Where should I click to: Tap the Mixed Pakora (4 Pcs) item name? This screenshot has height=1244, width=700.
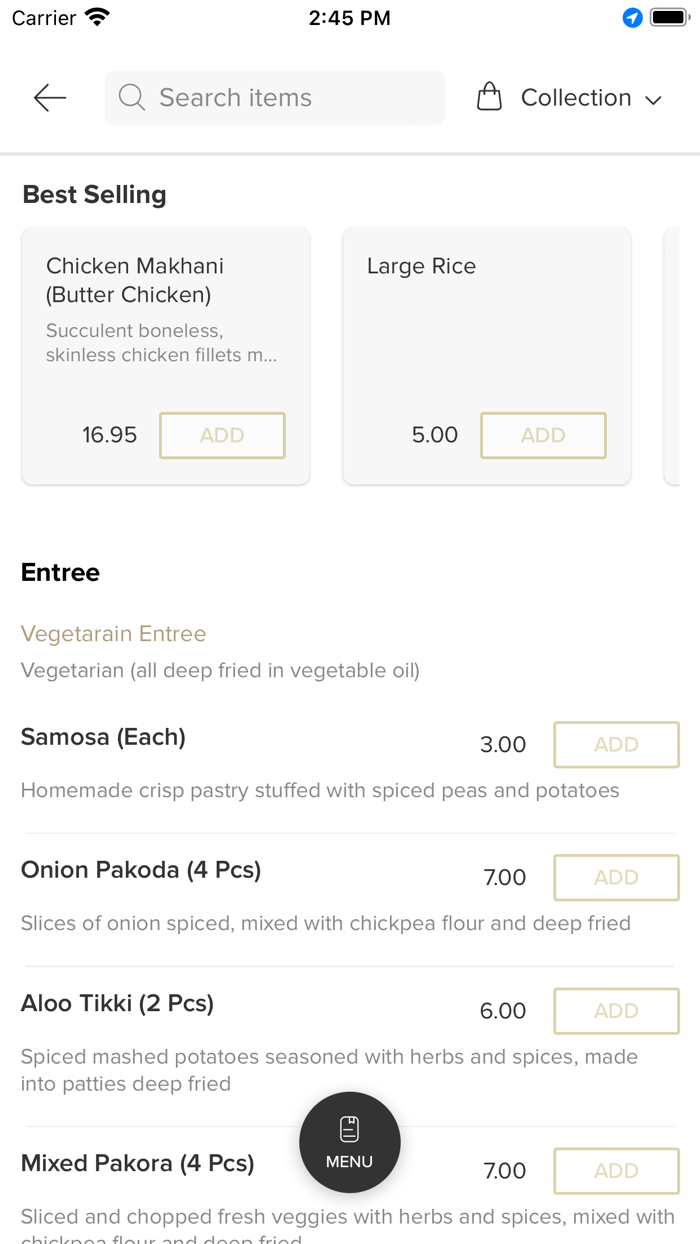click(138, 1163)
